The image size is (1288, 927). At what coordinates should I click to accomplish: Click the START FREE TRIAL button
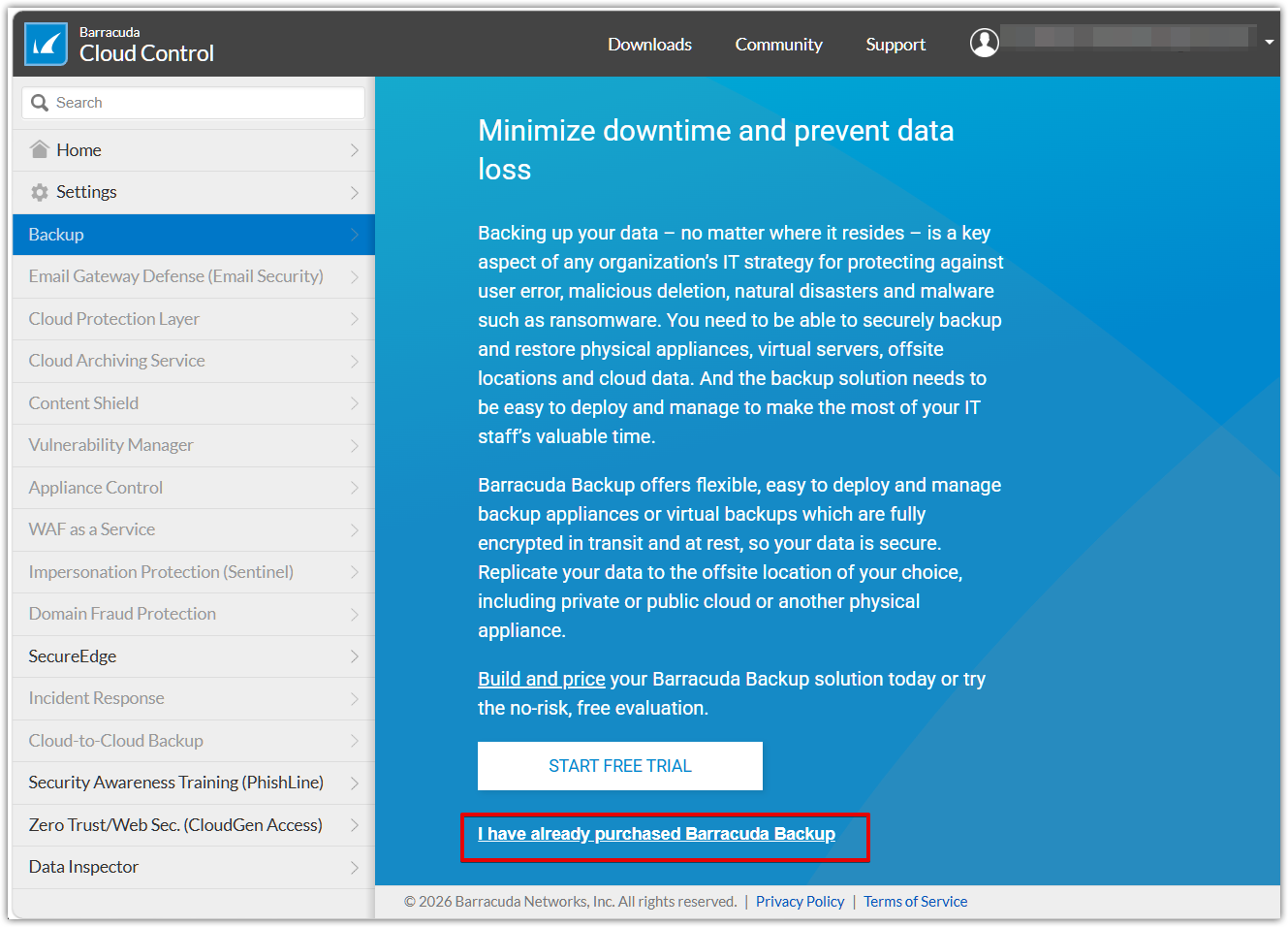pyautogui.click(x=620, y=766)
